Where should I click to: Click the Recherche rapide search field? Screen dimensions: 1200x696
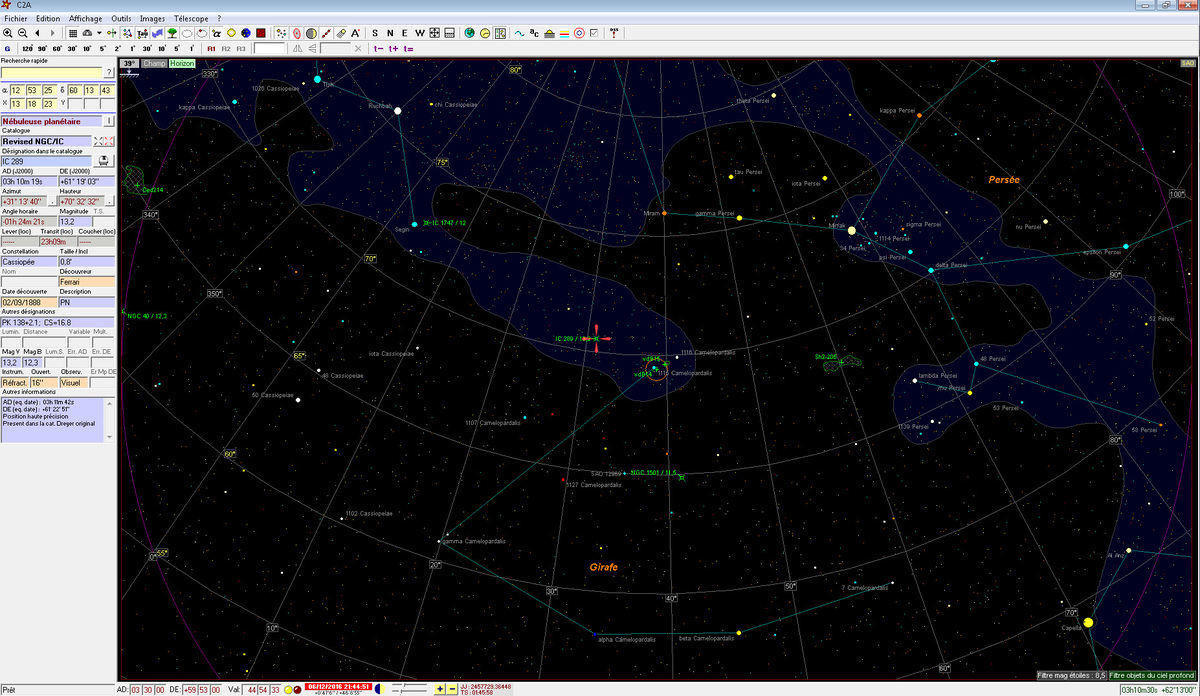pos(52,73)
